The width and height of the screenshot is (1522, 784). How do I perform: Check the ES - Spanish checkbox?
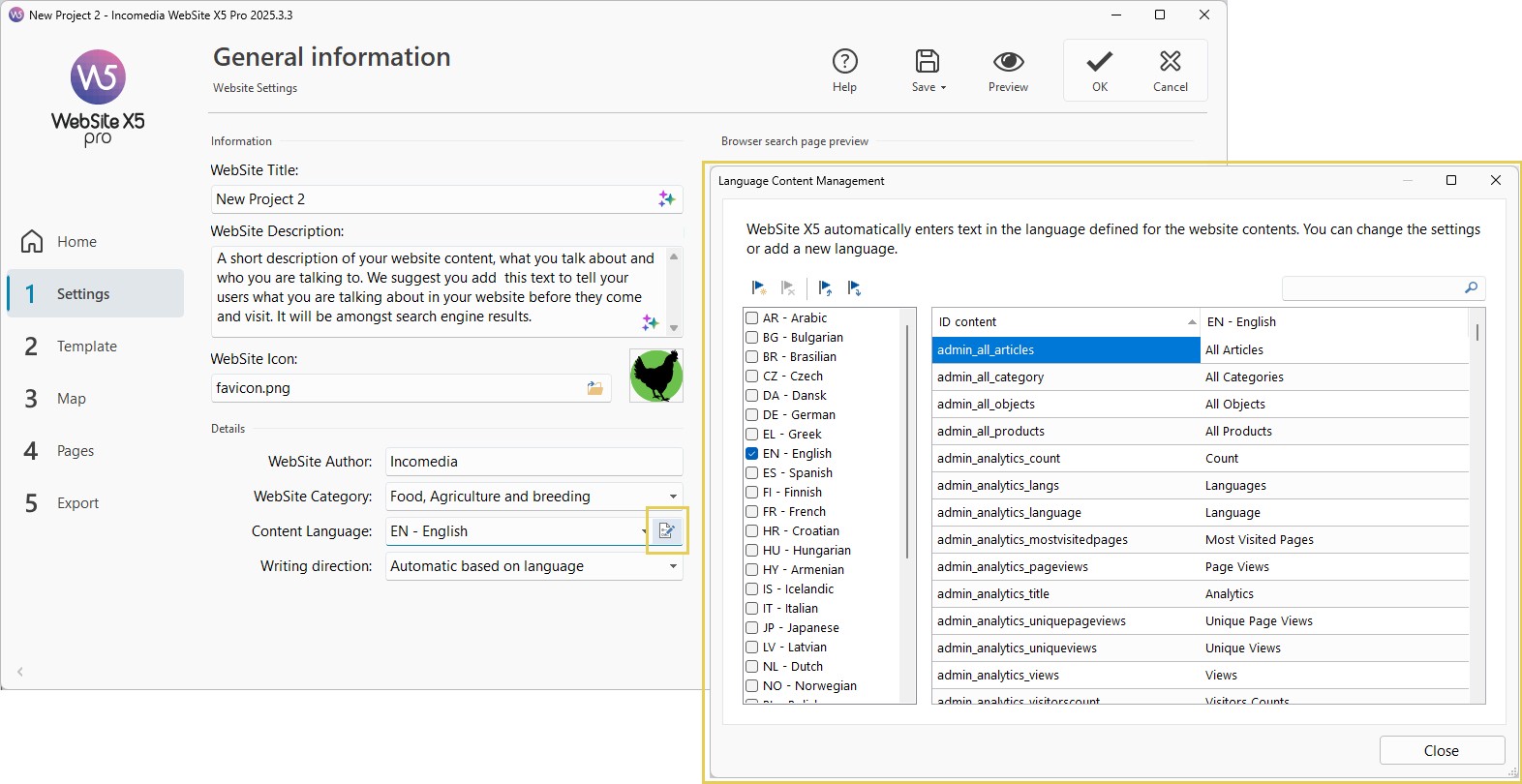751,472
